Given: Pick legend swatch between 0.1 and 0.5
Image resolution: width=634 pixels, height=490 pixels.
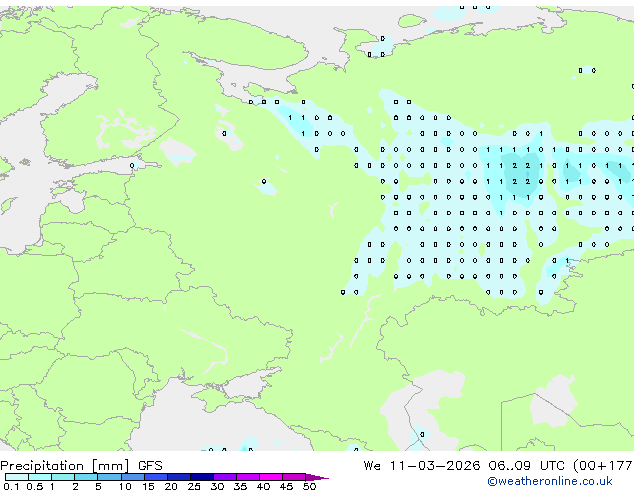Looking at the screenshot, I should pyautogui.click(x=17, y=477).
